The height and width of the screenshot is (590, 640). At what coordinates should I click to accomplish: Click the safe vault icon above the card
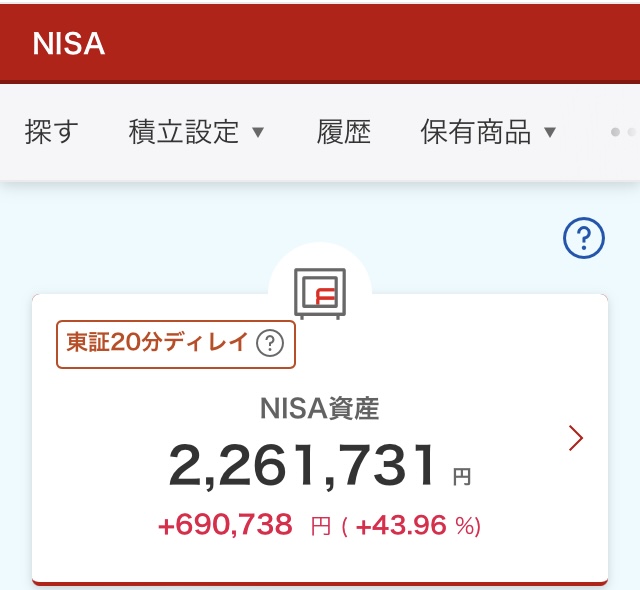pos(320,293)
